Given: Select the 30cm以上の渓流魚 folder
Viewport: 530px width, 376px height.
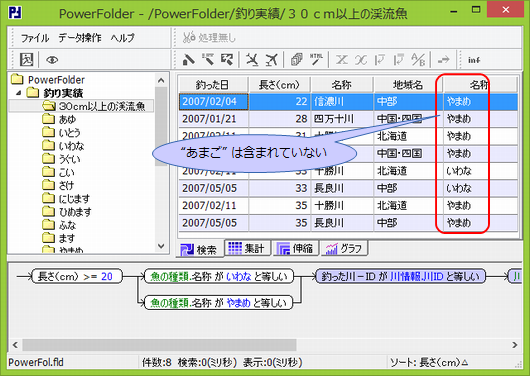Looking at the screenshot, I should pos(94,106).
